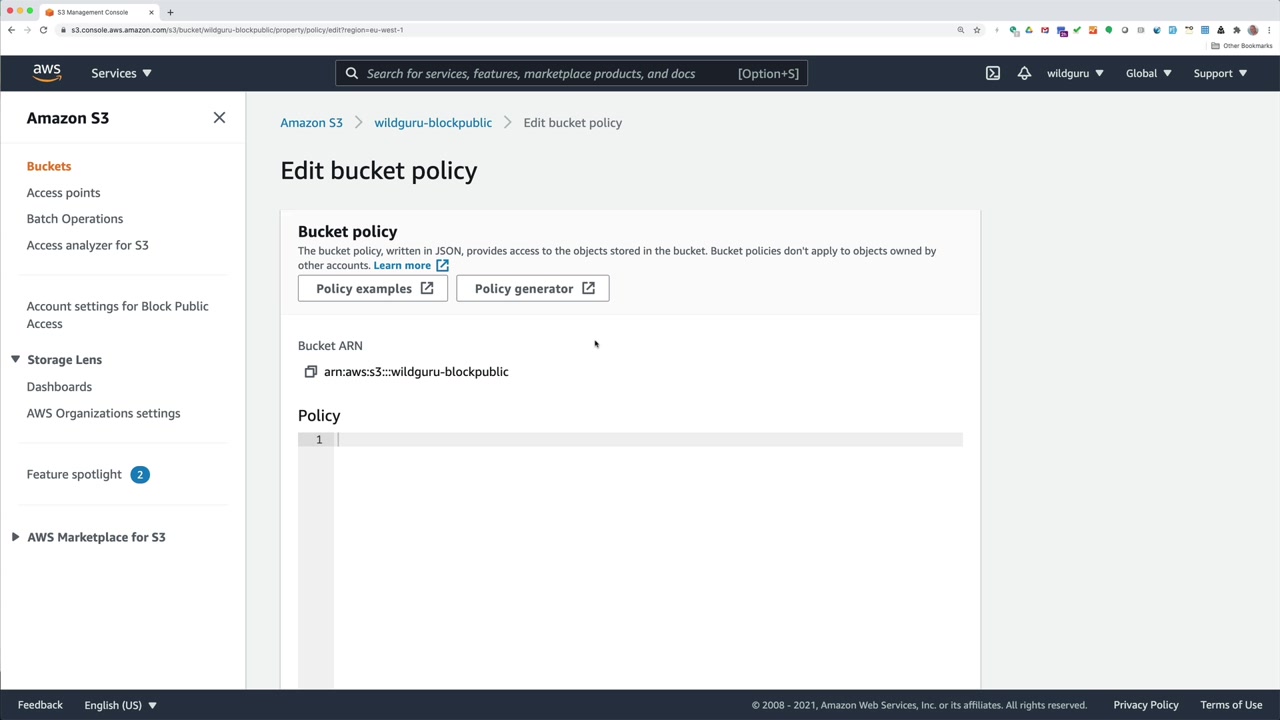Open the Terms of Use link
This screenshot has width=1280, height=720.
coord(1231,705)
